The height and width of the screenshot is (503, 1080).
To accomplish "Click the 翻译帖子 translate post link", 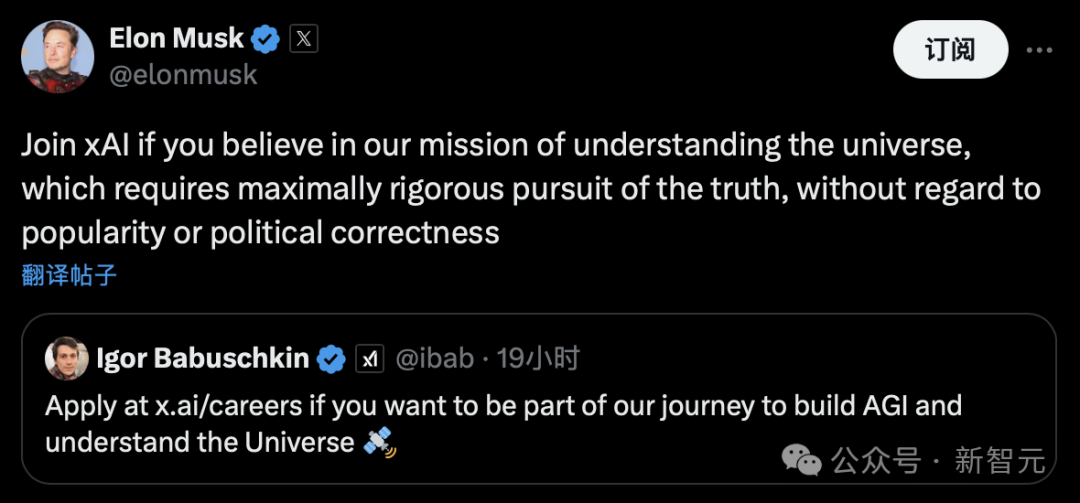I will [69, 275].
